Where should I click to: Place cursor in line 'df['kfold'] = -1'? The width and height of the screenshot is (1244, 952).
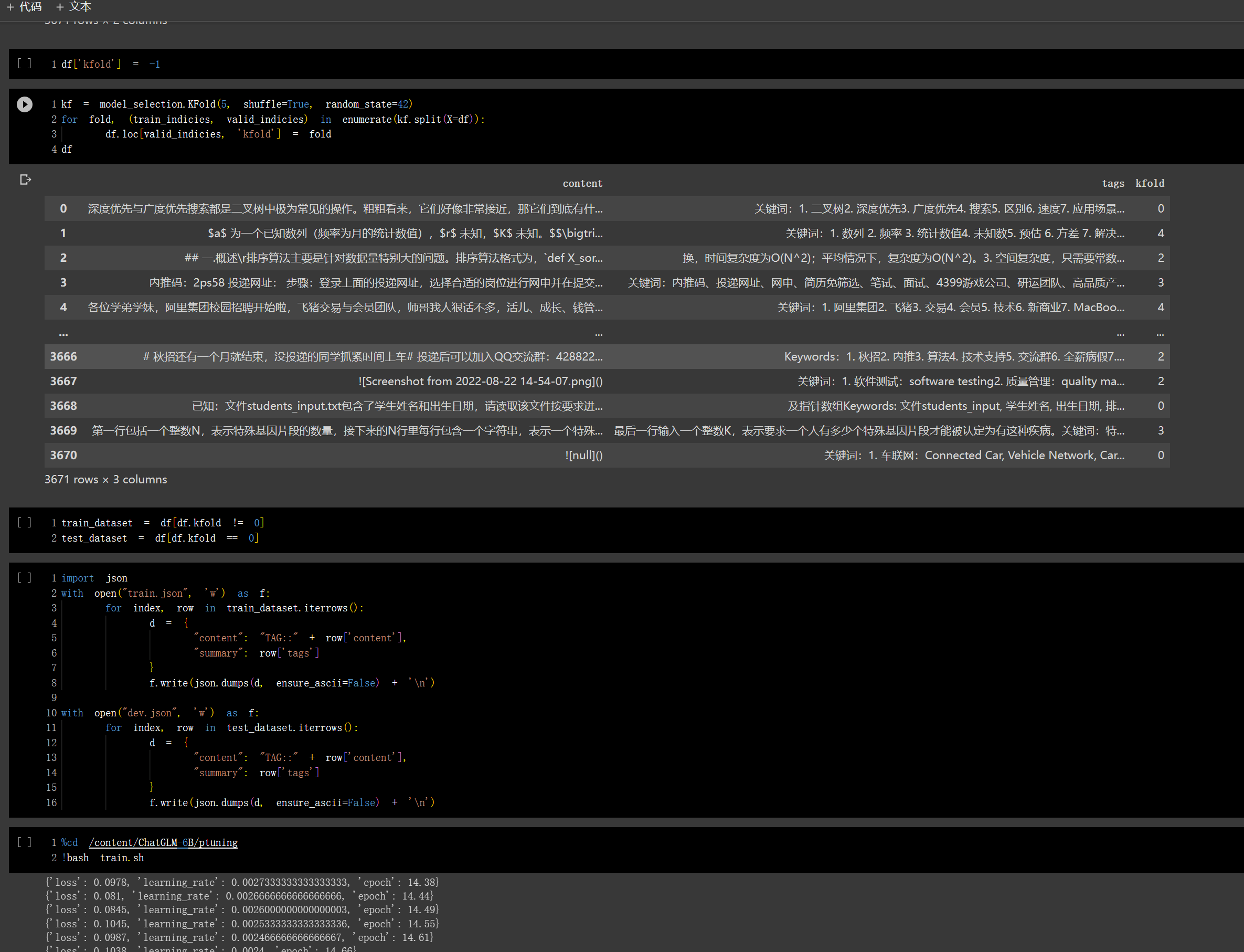click(x=111, y=64)
